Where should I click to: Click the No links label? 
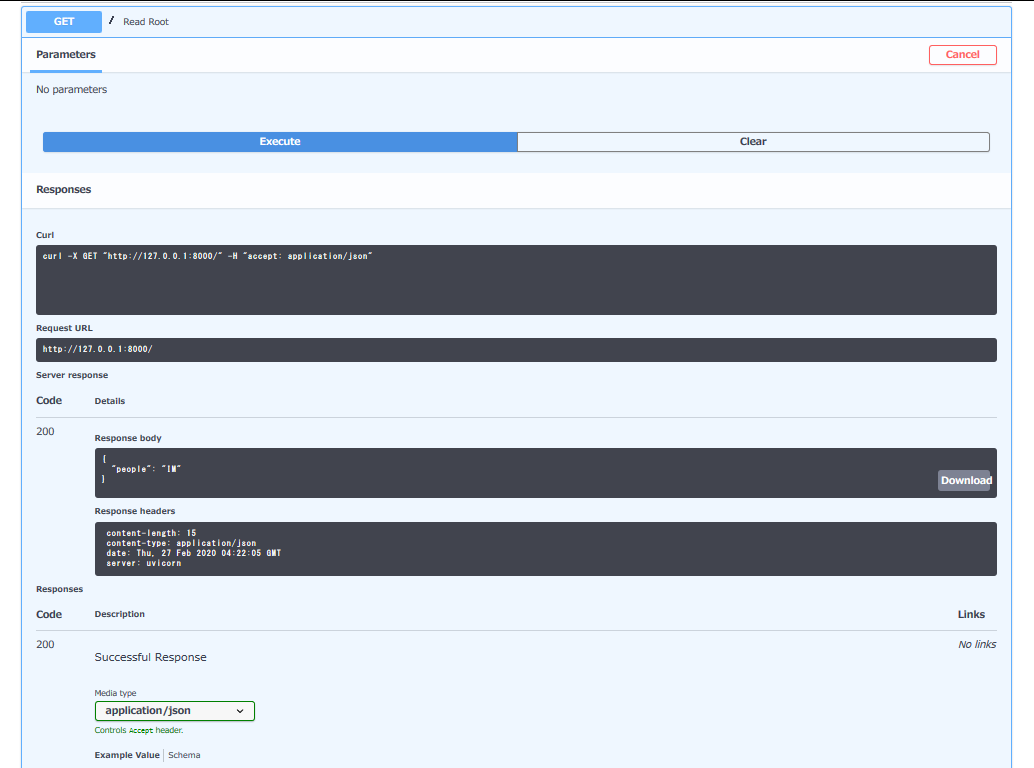976,644
